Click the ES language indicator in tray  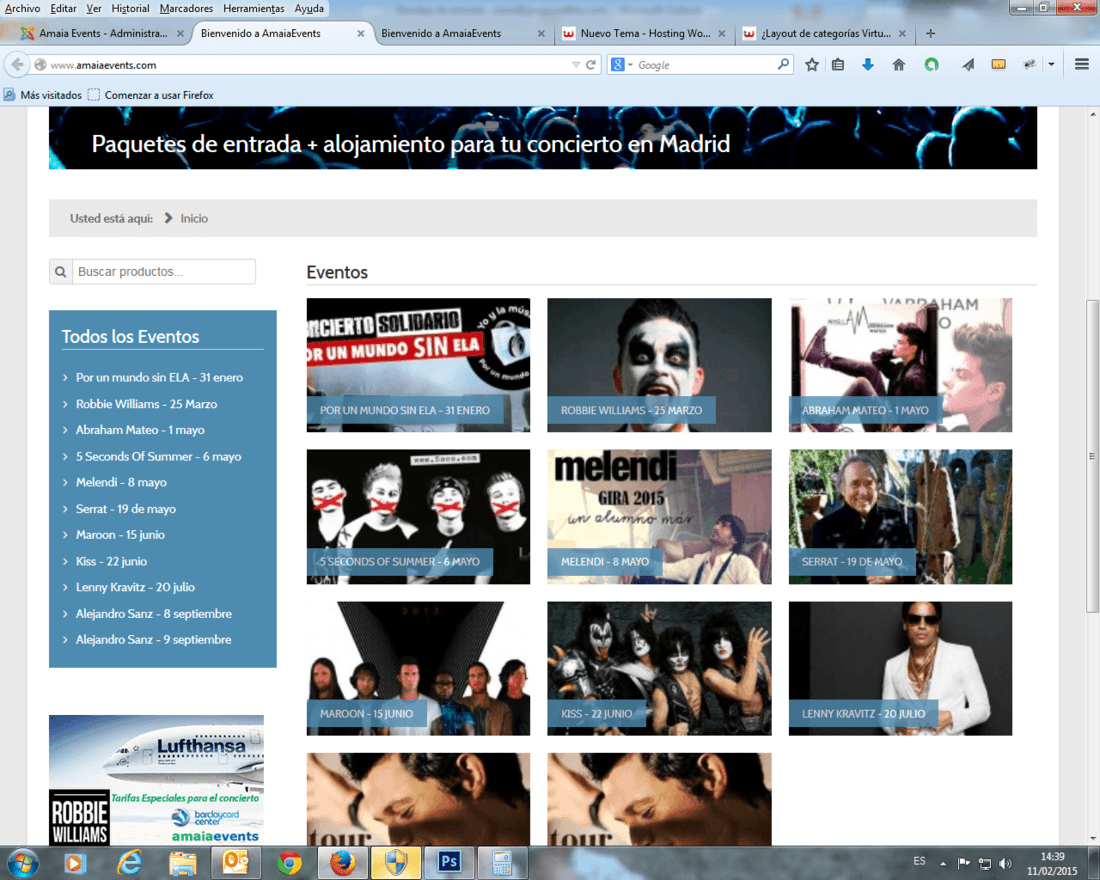pos(919,861)
